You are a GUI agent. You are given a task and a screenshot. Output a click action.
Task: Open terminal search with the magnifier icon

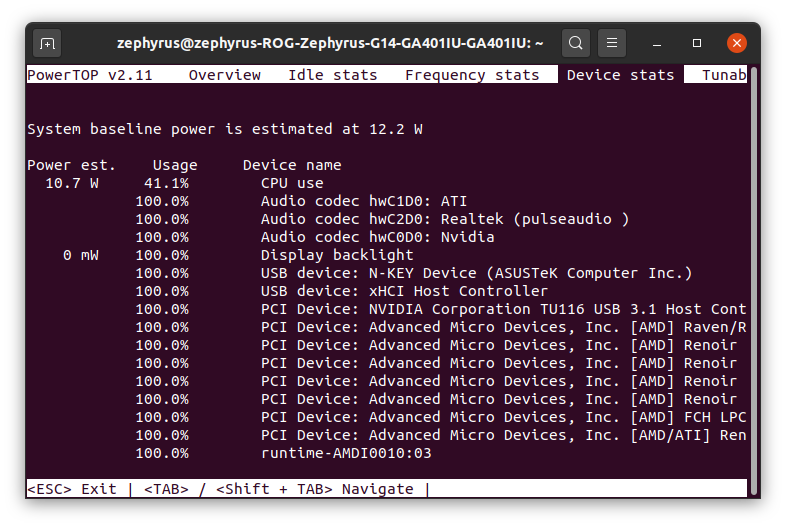click(575, 43)
